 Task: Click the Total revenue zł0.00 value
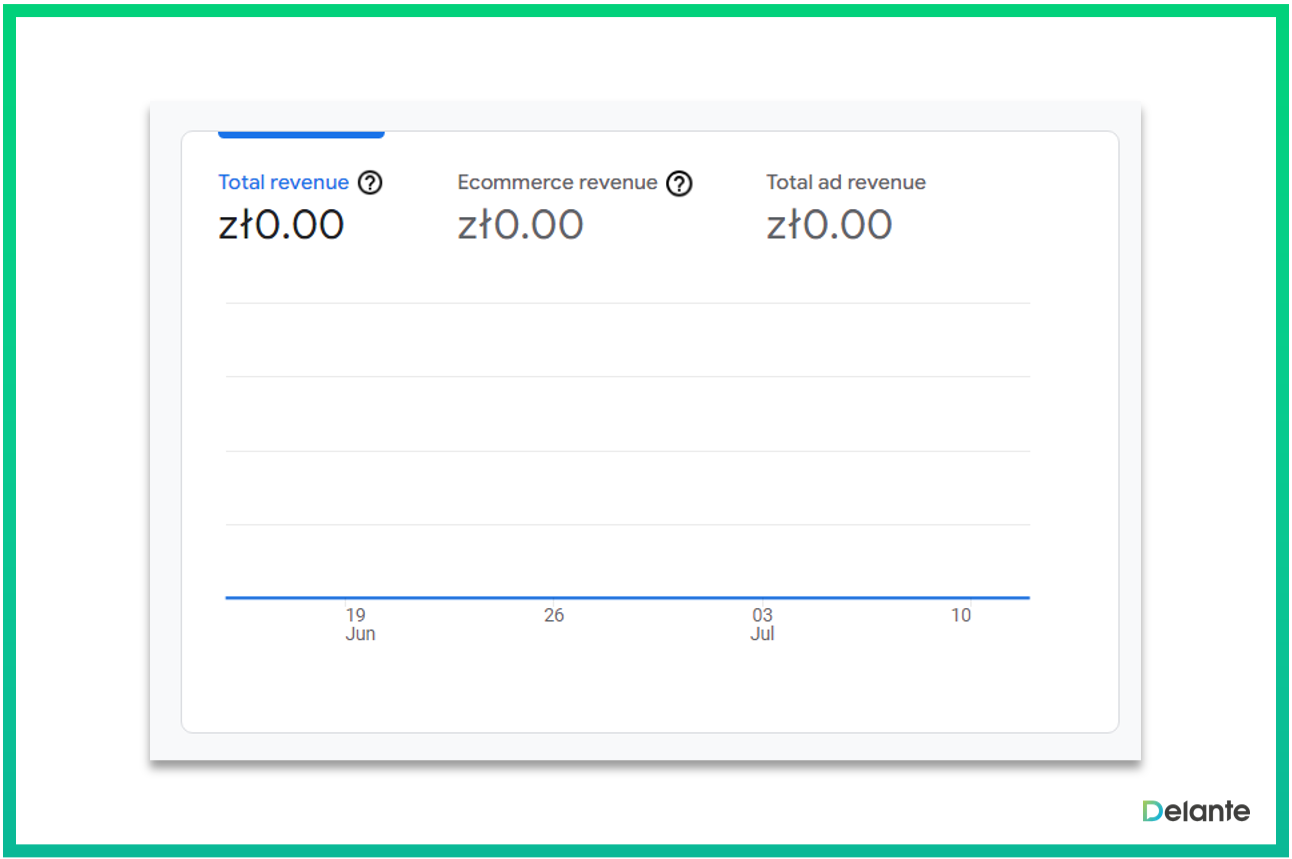coord(281,225)
